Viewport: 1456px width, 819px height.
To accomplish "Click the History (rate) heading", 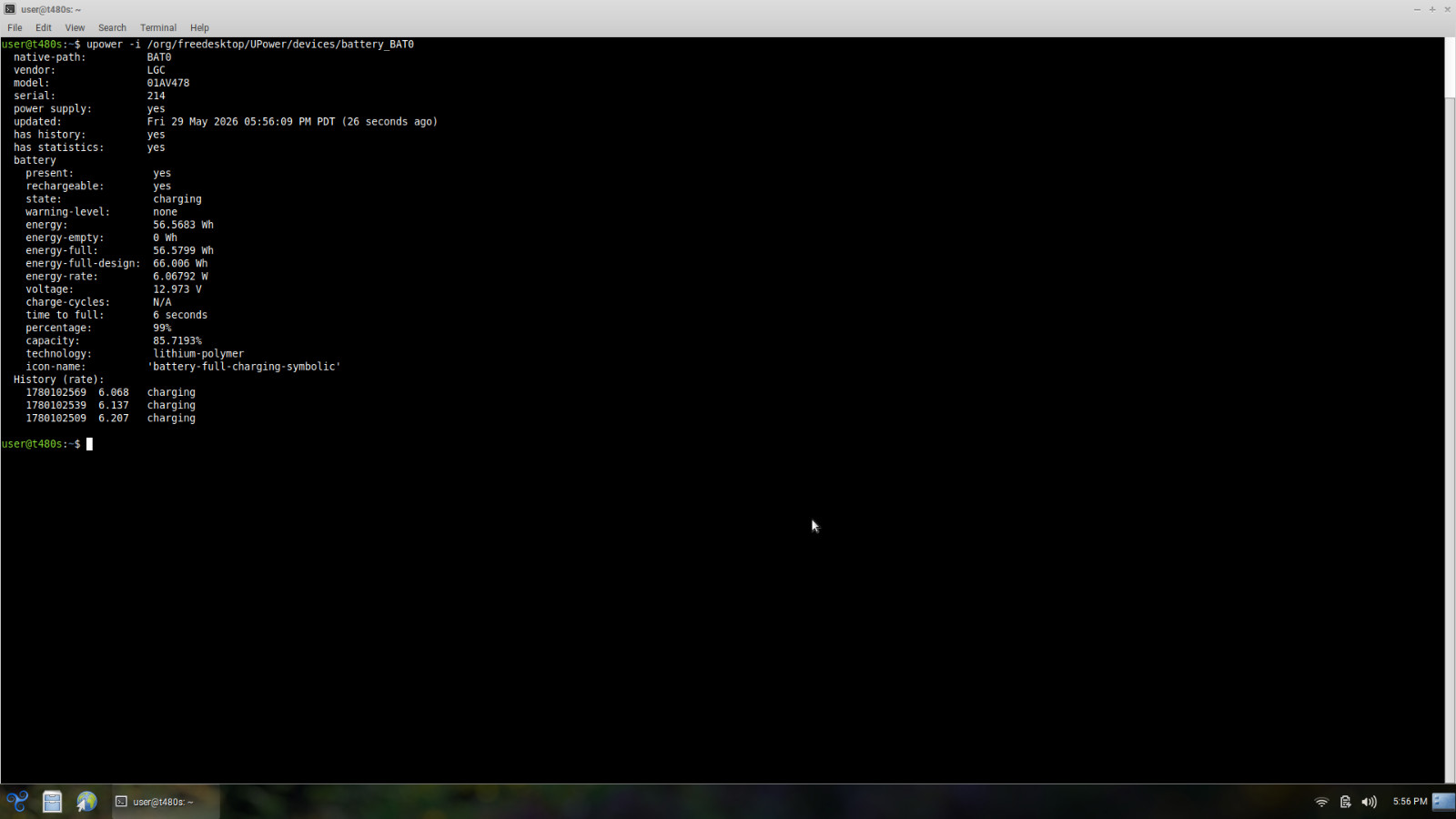I will coord(58,379).
